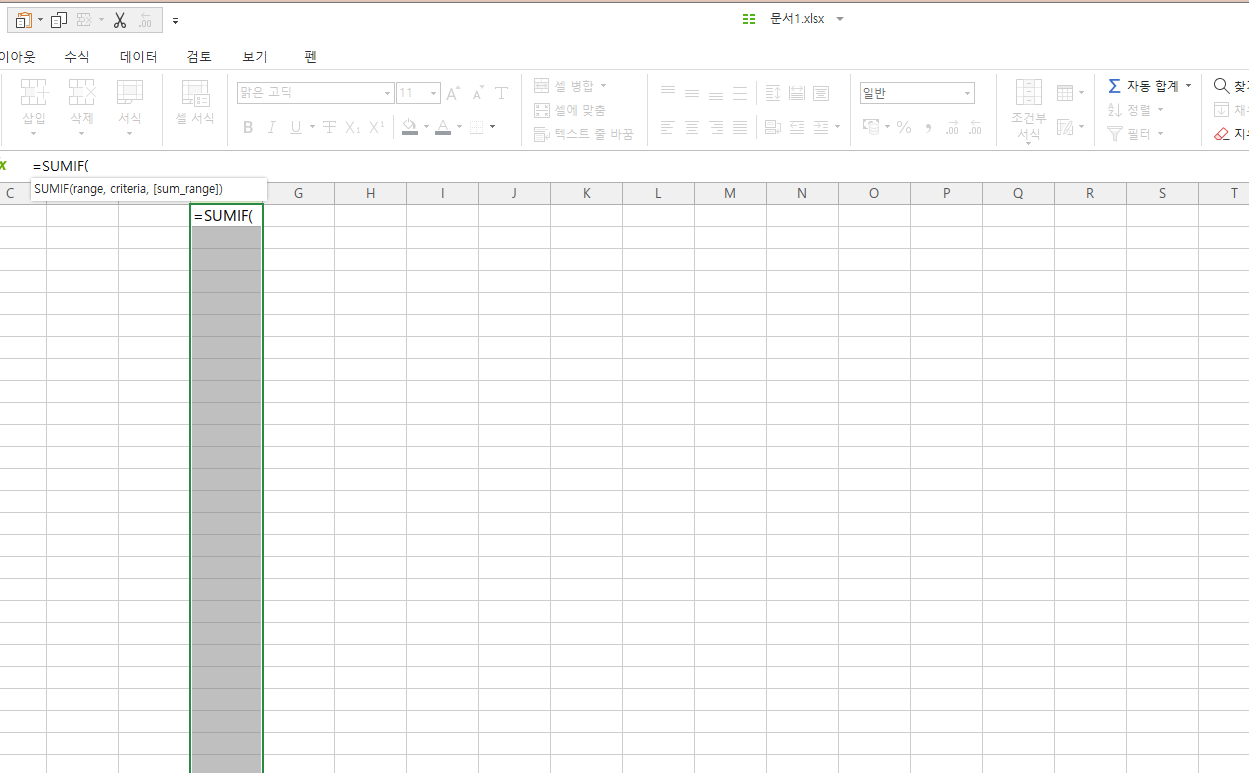The height and width of the screenshot is (773, 1249).
Task: Click the eraser clear icon
Action: [1222, 134]
